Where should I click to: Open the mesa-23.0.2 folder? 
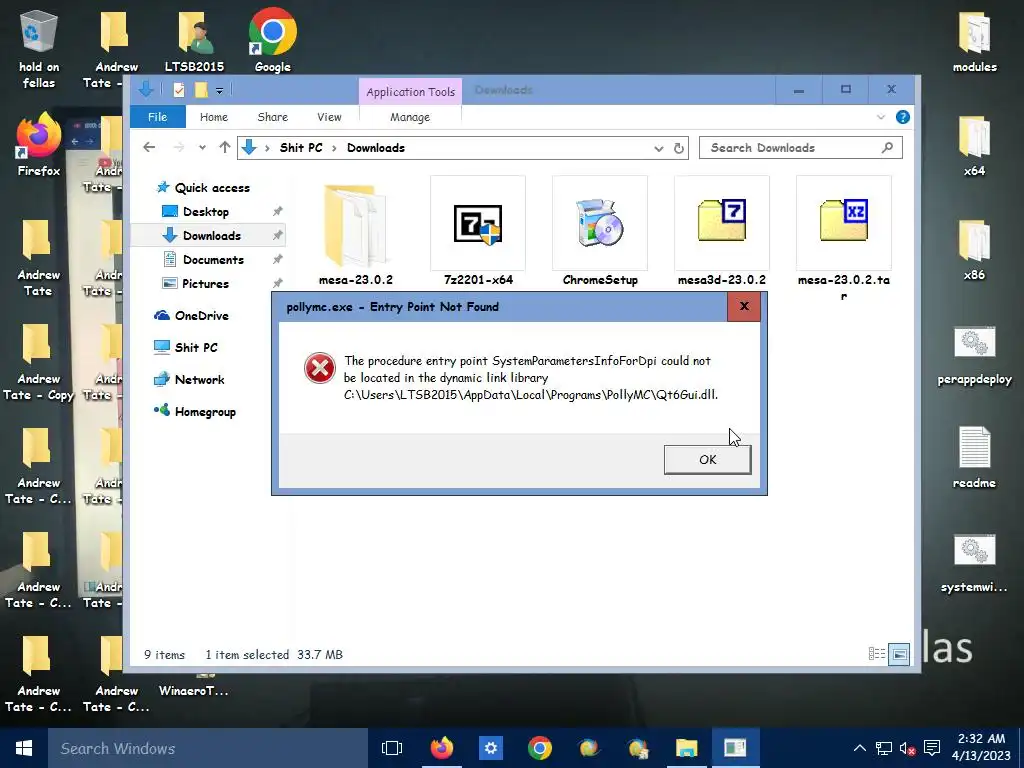tap(356, 232)
